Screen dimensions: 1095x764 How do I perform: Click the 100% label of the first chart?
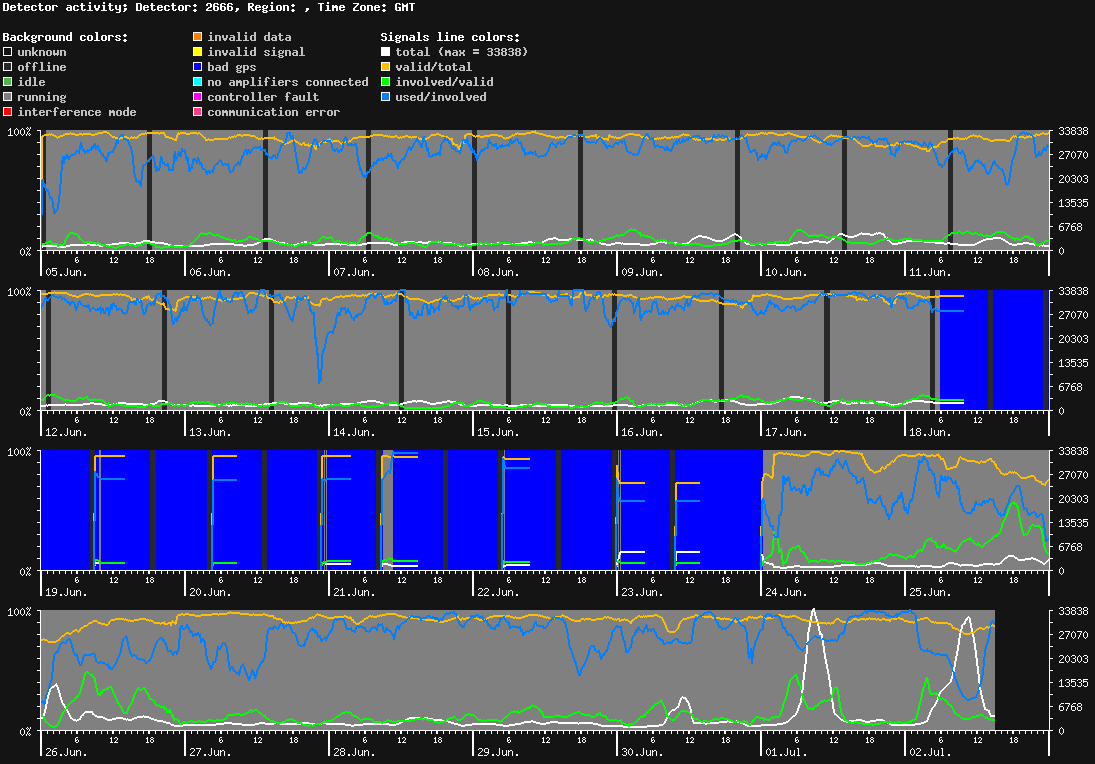pos(20,132)
